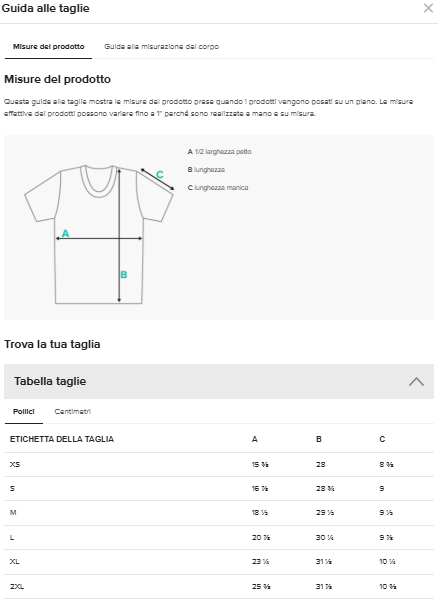This screenshot has height=615, width=438.
Task: Select the 2XL size row
Action: click(x=219, y=587)
